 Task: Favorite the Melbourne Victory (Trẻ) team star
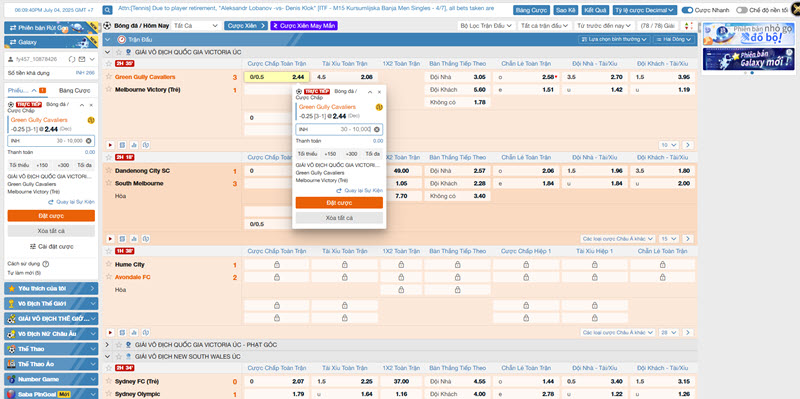point(108,89)
